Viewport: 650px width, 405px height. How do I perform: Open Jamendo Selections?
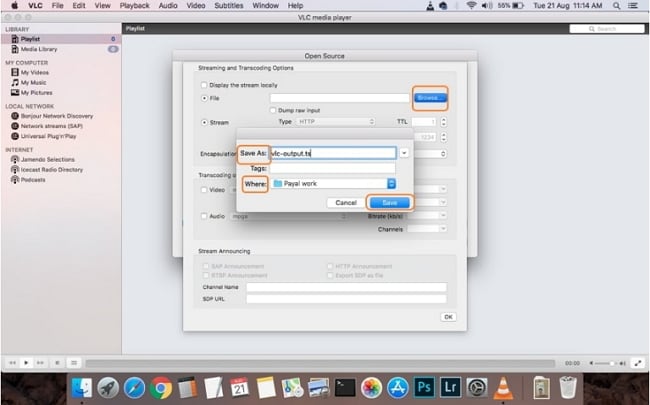48,160
